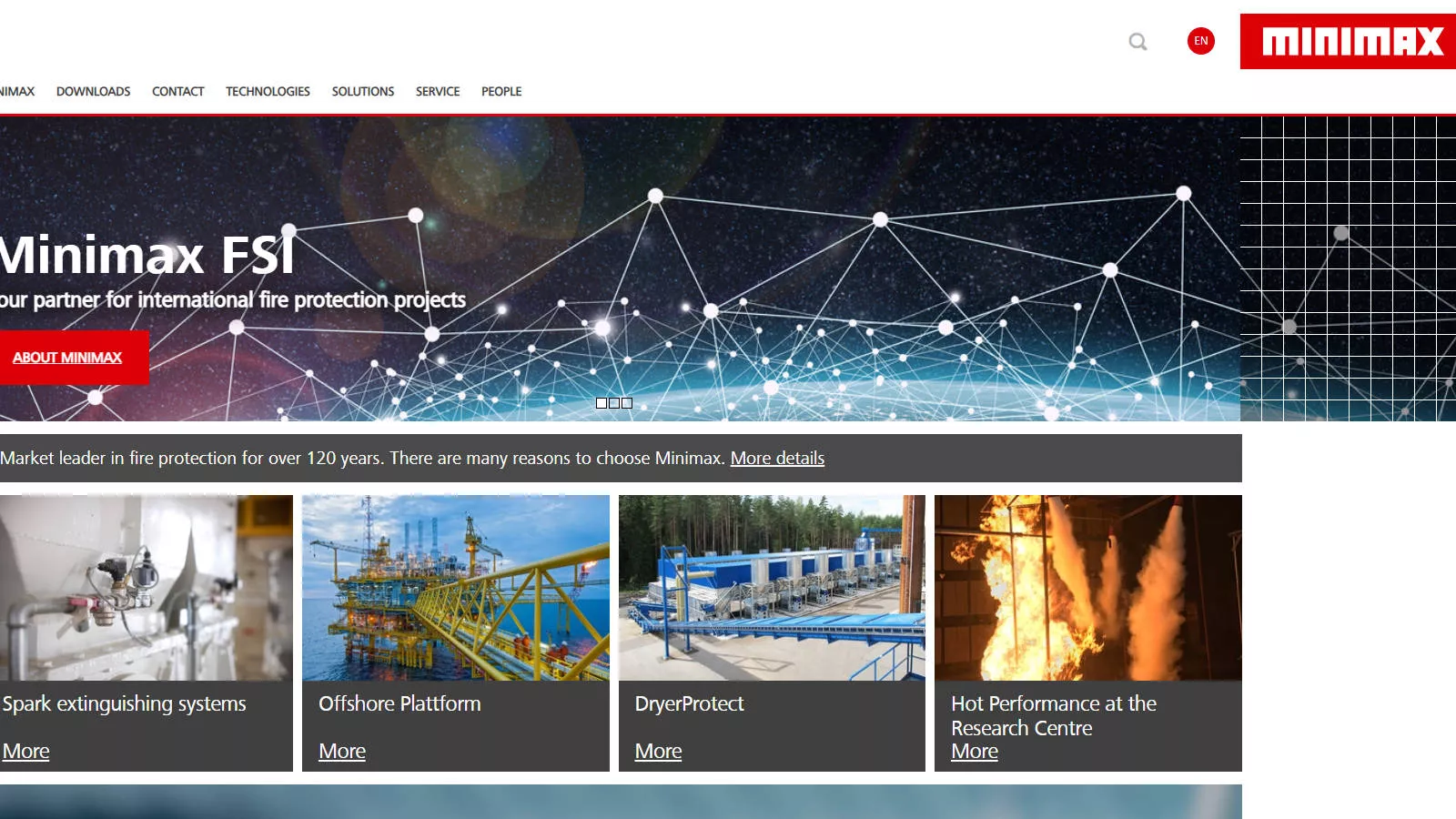
Task: Open the search magnifier icon
Action: pyautogui.click(x=1137, y=42)
